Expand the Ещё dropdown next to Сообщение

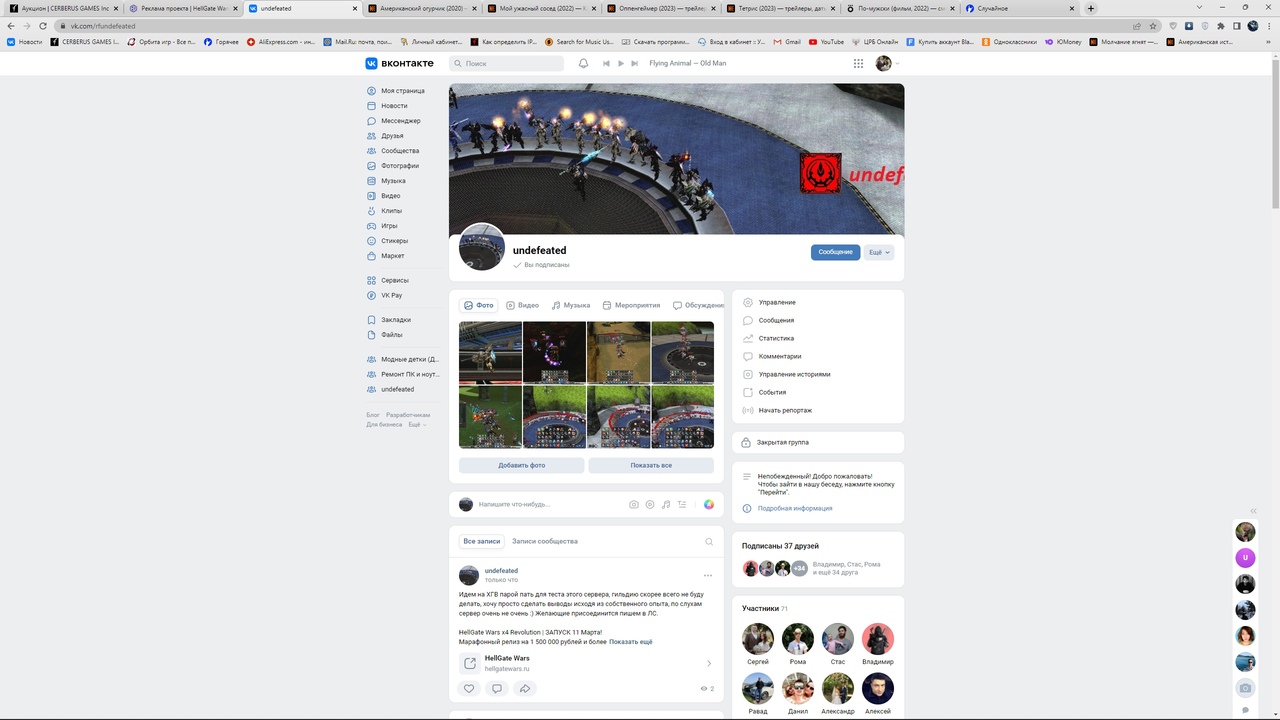pos(879,252)
